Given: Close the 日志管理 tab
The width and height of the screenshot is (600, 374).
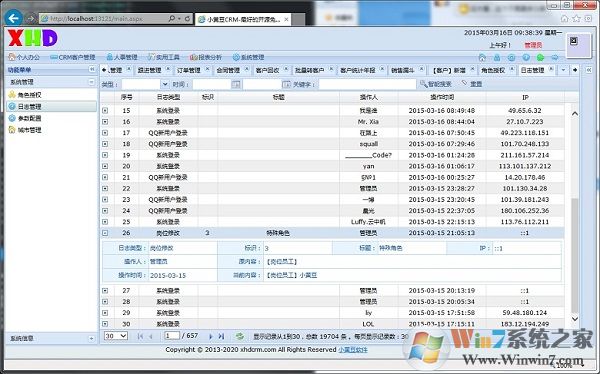Looking at the screenshot, I should [551, 69].
